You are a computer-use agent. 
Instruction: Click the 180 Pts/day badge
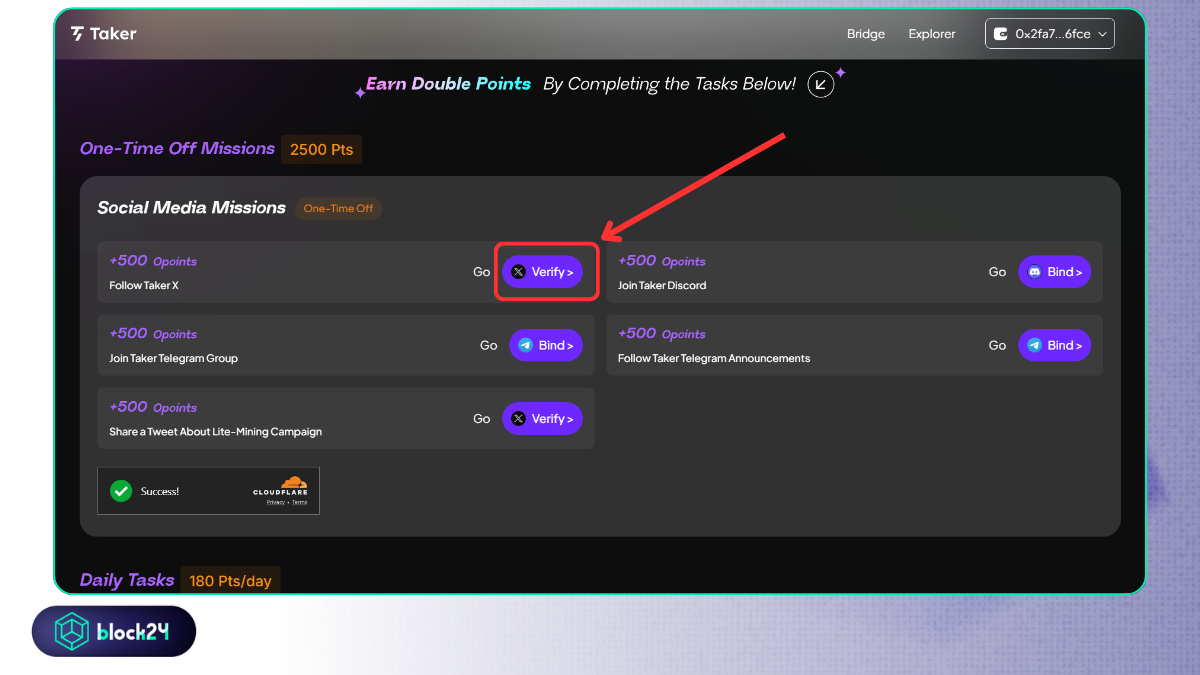pos(230,581)
